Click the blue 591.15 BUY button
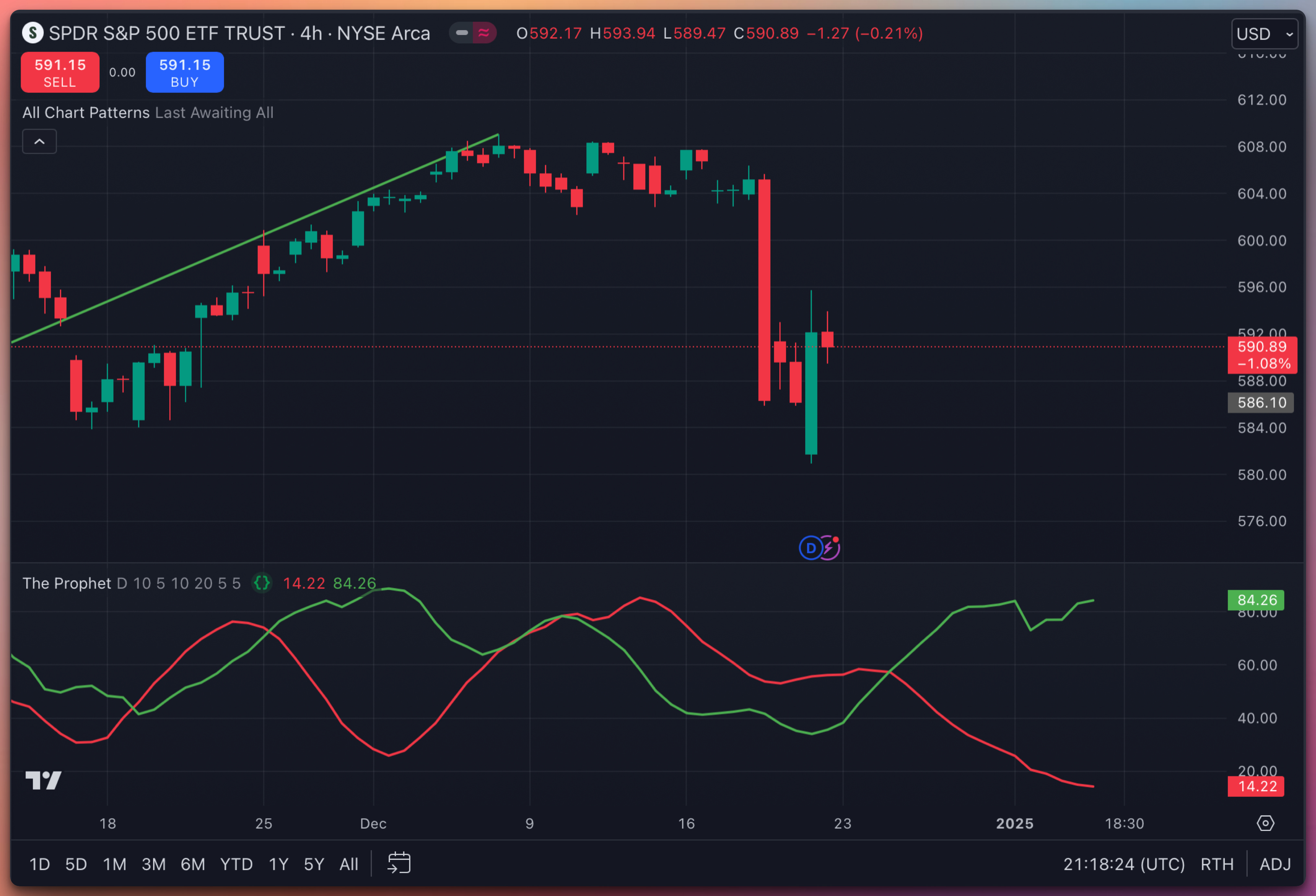1316x896 pixels. click(x=185, y=73)
